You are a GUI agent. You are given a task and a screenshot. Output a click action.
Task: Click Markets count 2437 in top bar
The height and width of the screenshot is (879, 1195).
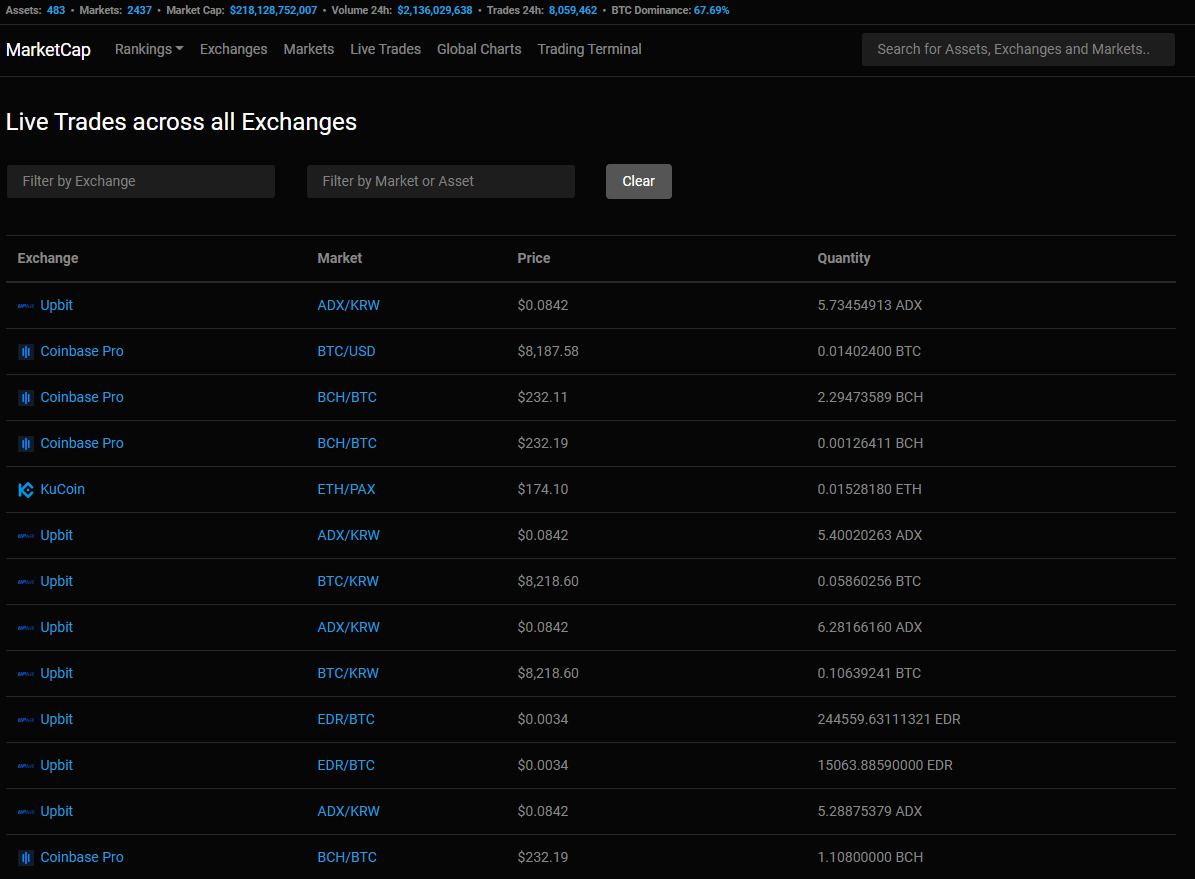(139, 11)
